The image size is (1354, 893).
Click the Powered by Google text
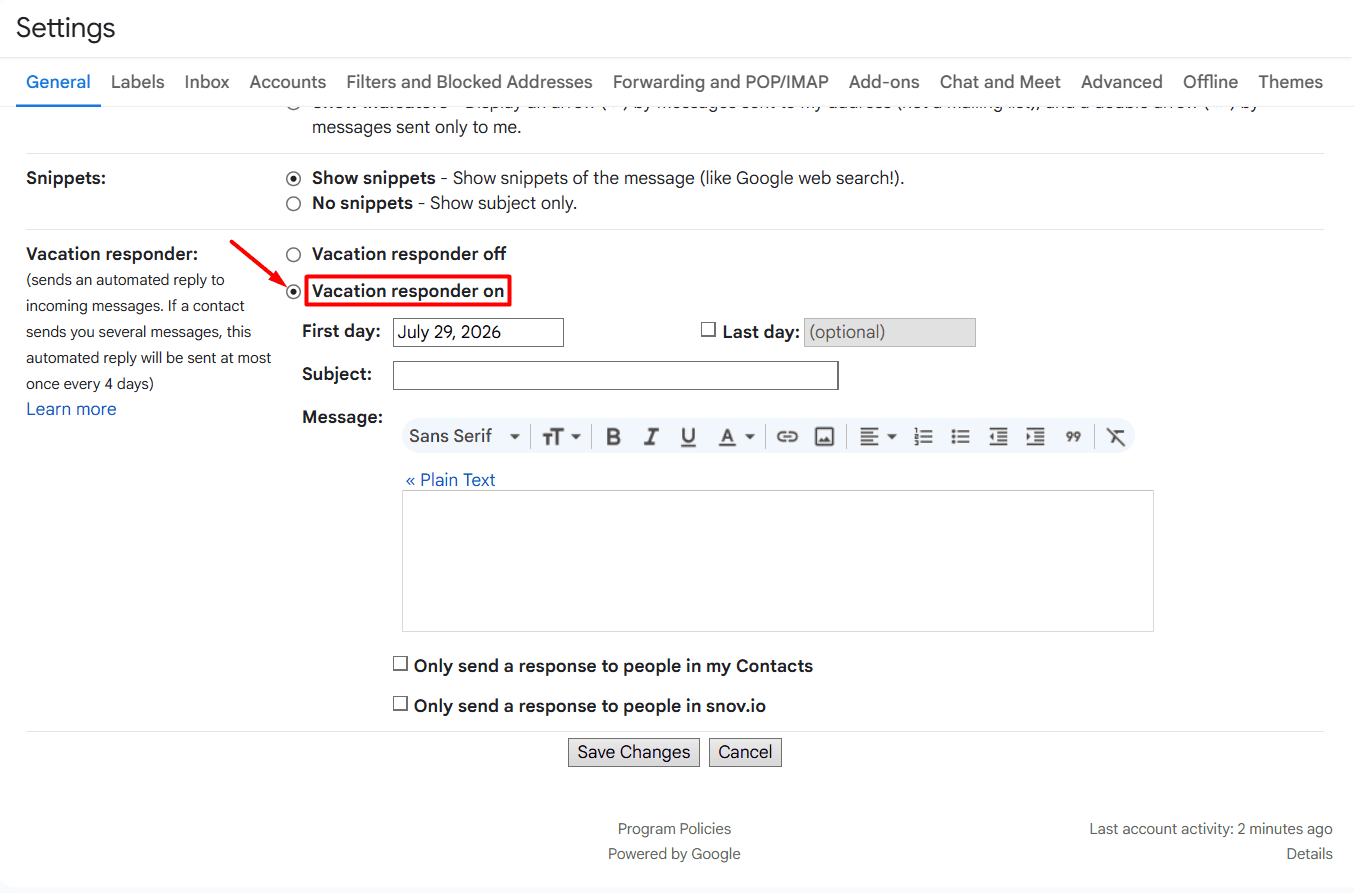[x=674, y=854]
